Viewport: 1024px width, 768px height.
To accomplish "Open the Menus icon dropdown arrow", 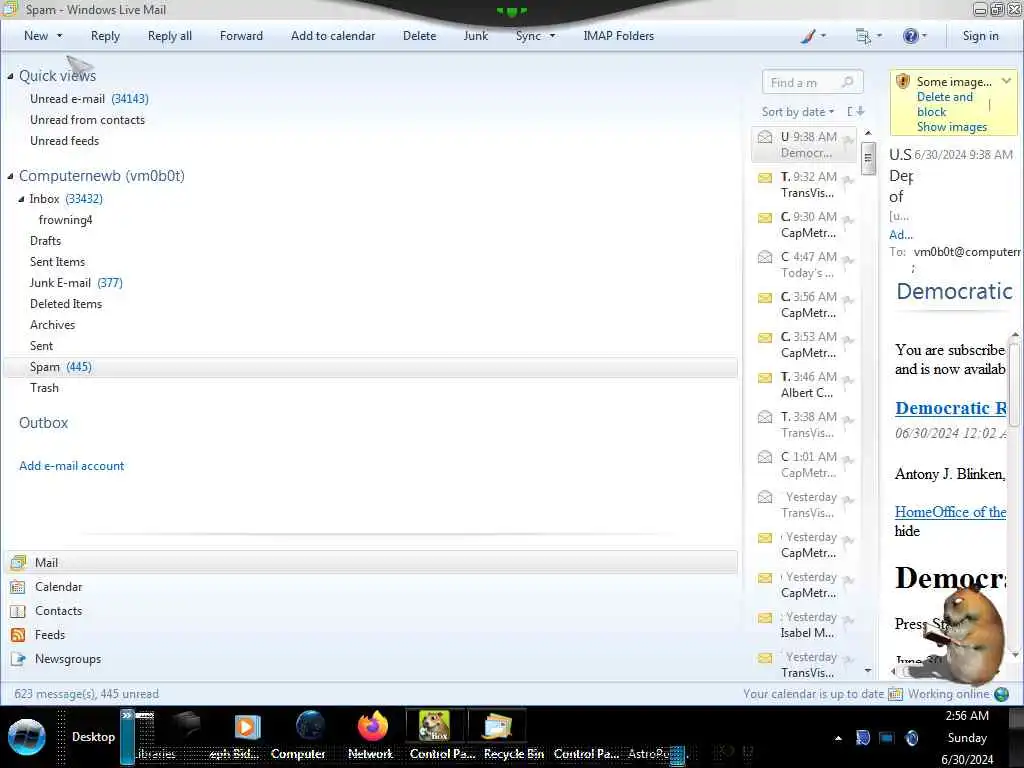I will point(879,36).
